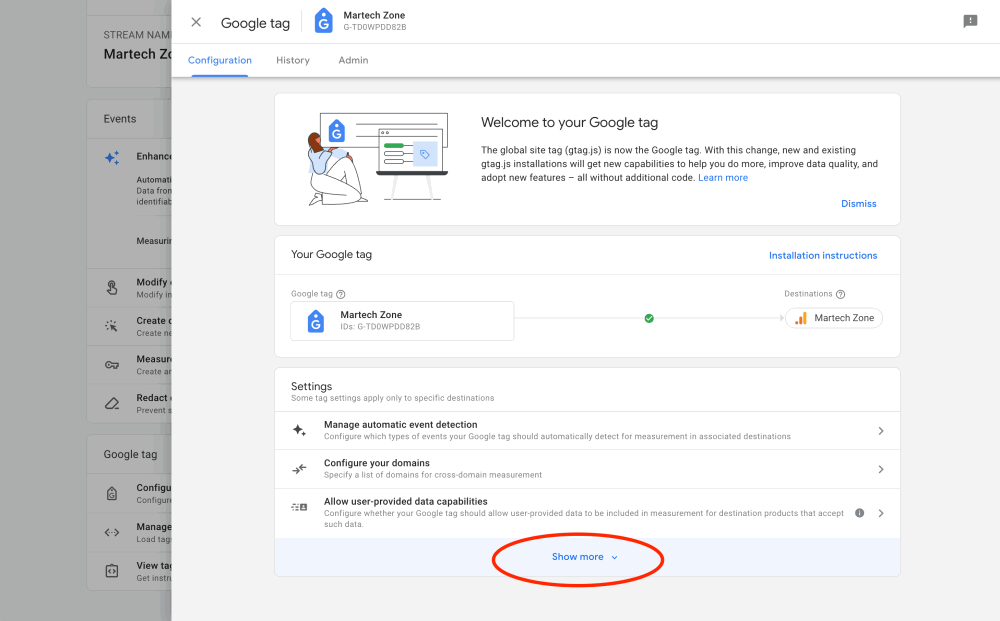Follow the Learn more link
Screen dimensions: 1000x621
(x=723, y=178)
